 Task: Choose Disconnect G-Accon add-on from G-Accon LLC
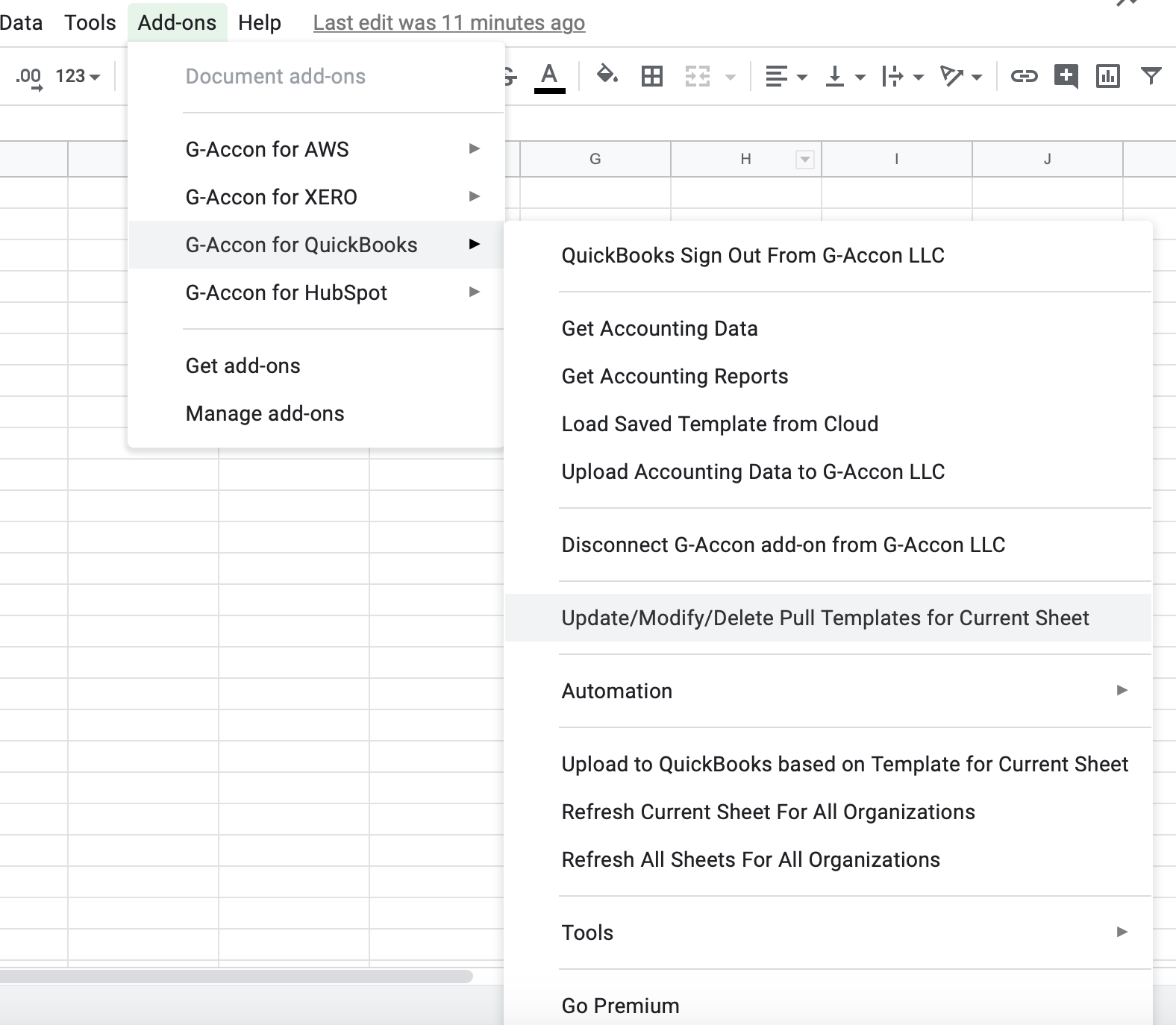[x=828, y=545]
